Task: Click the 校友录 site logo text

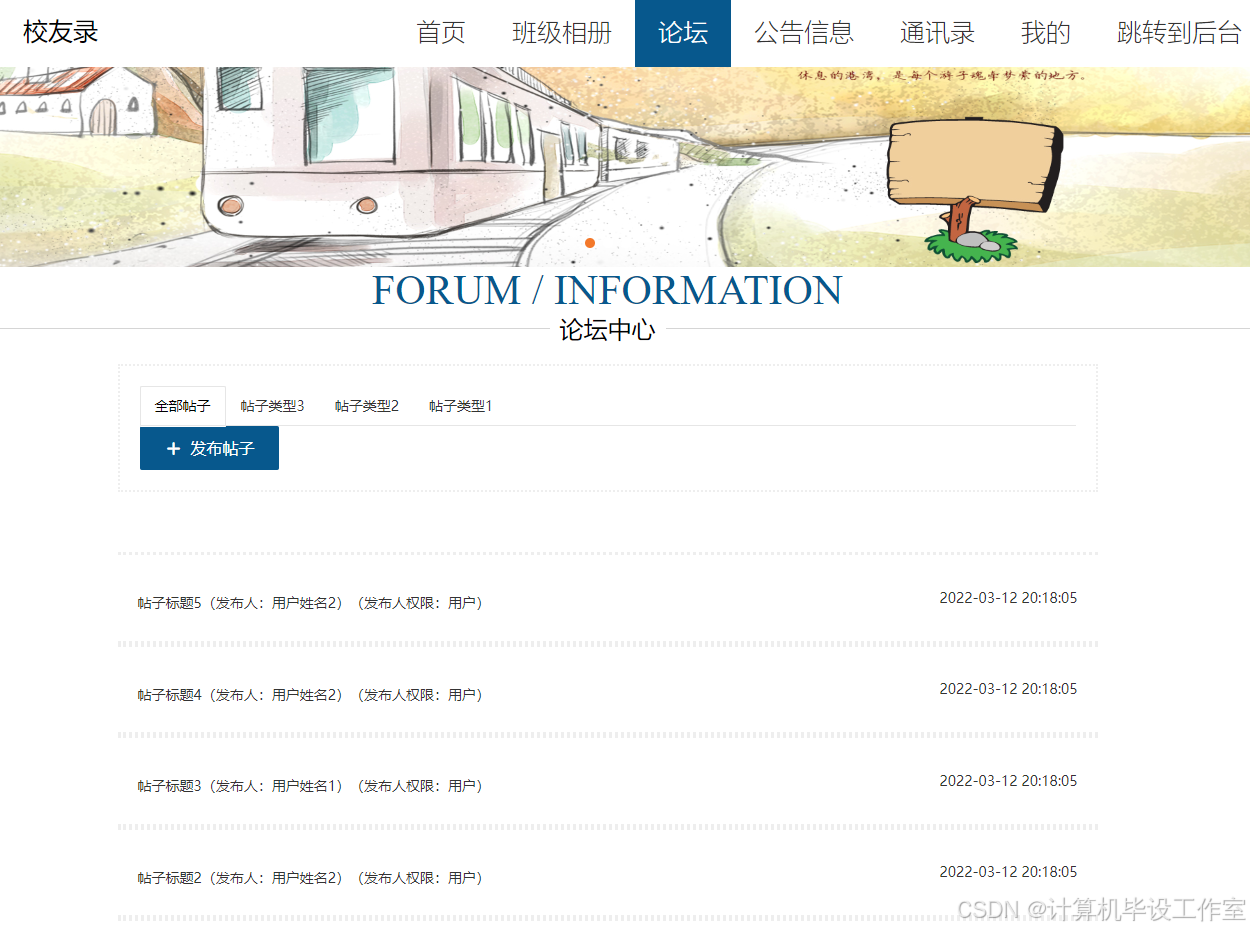Action: click(x=61, y=32)
